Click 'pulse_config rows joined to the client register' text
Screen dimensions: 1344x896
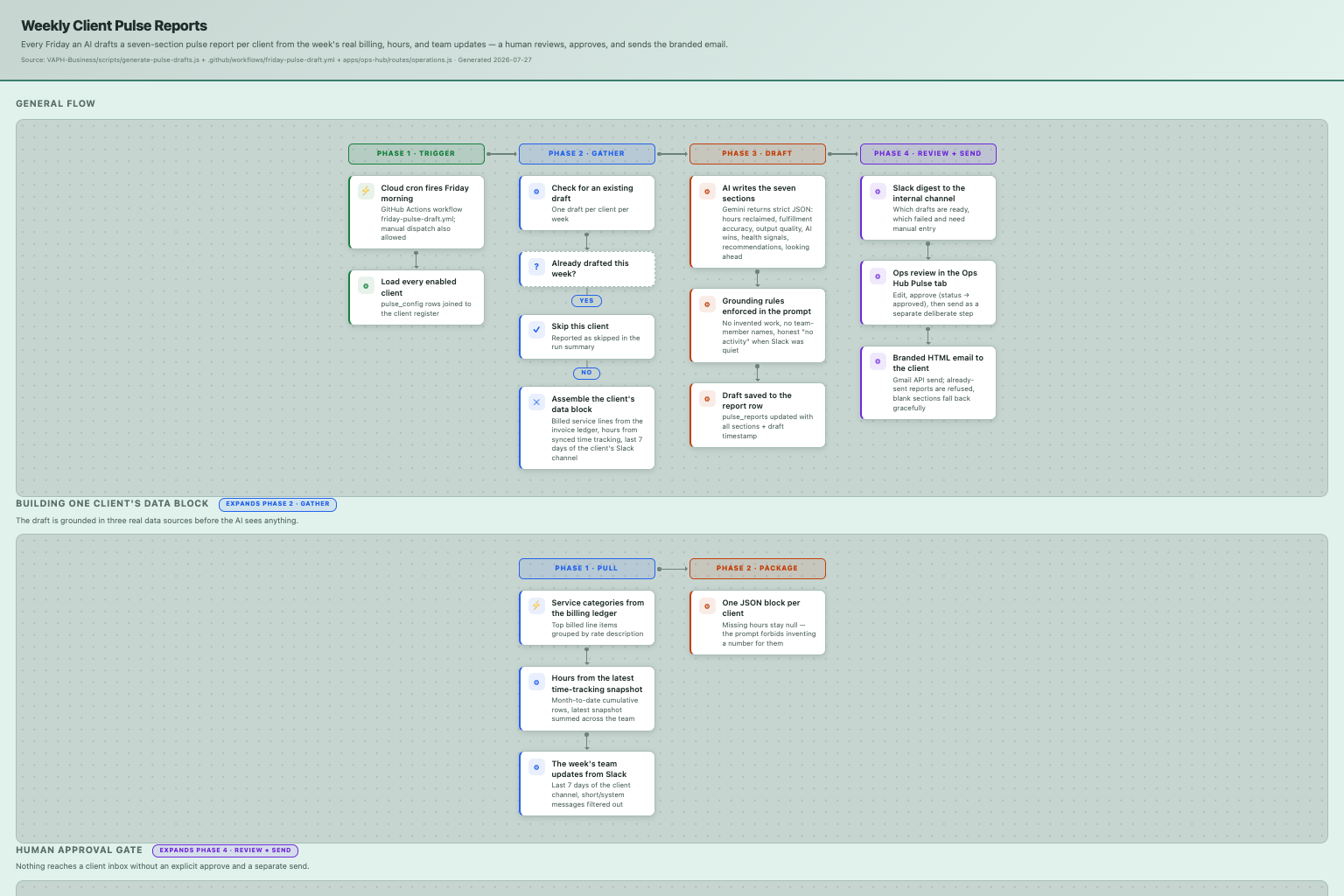(426, 309)
